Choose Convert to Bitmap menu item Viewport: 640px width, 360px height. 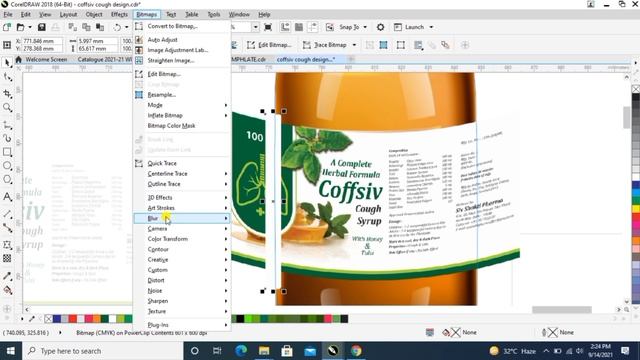click(182, 26)
